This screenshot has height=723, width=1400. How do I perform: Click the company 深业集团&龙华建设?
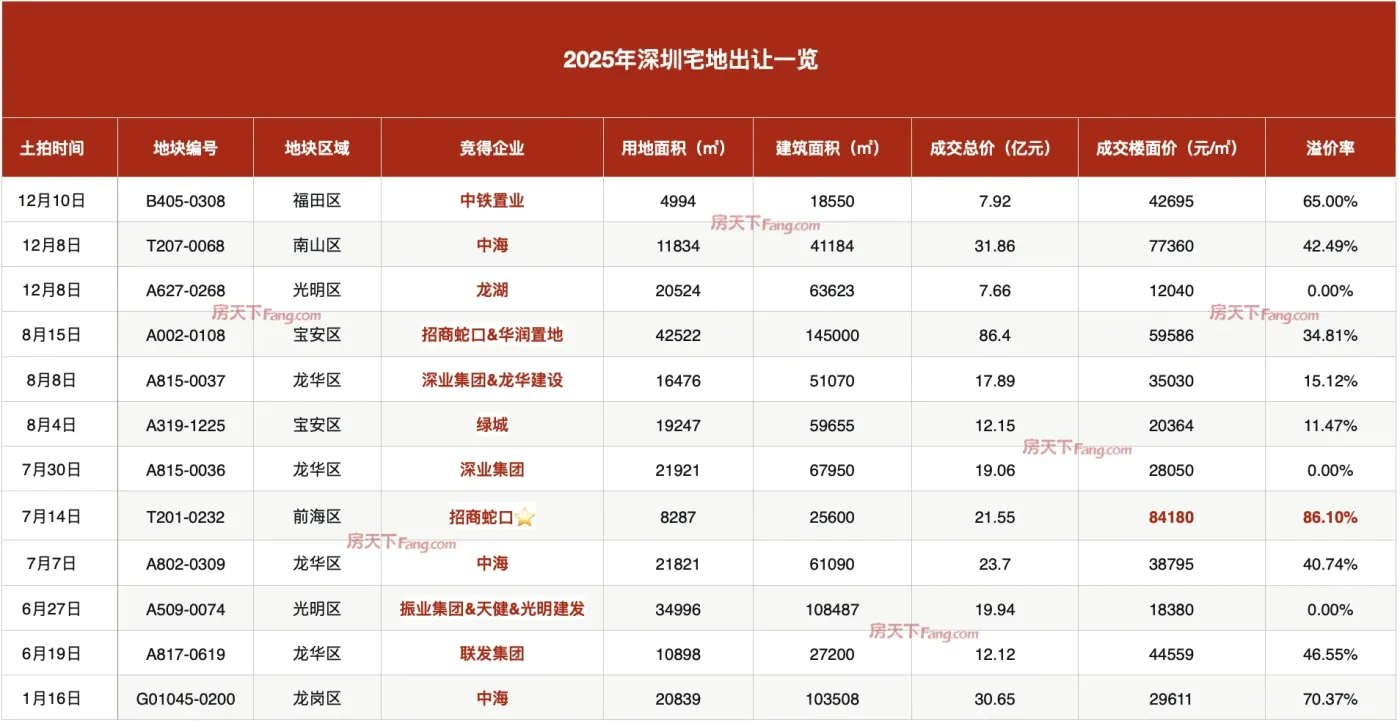click(x=492, y=380)
